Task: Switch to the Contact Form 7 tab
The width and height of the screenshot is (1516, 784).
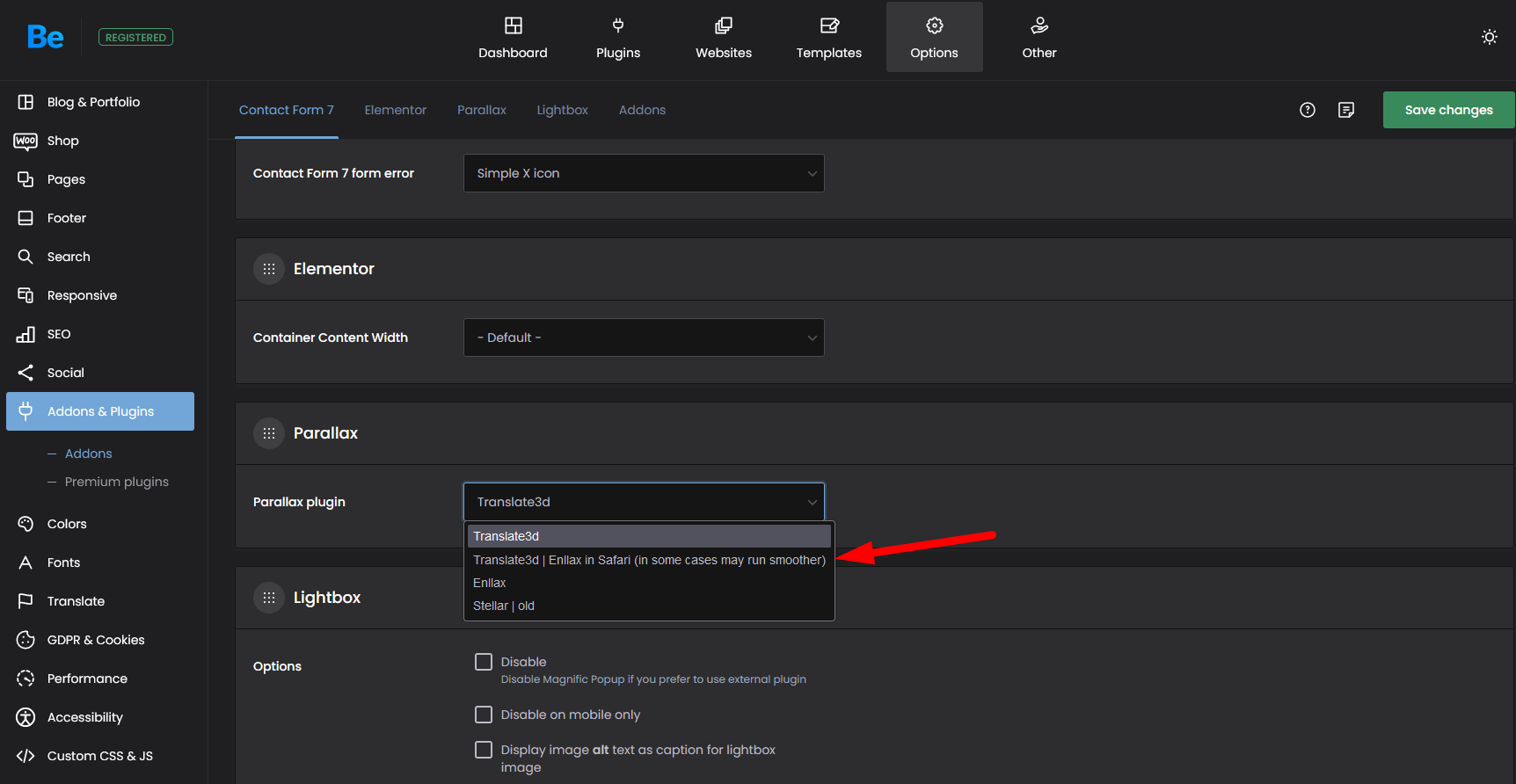Action: click(287, 110)
